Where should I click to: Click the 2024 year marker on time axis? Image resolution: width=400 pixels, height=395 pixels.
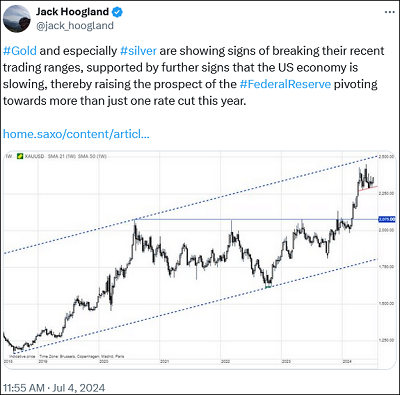[347, 361]
